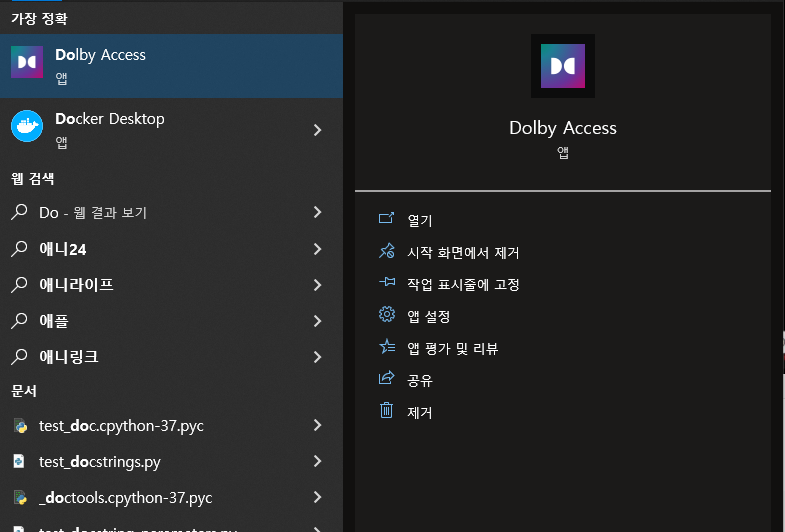Viewport: 785px width, 532px height.
Task: Choose 작업 표시줄에 고정
Action: click(x=463, y=284)
